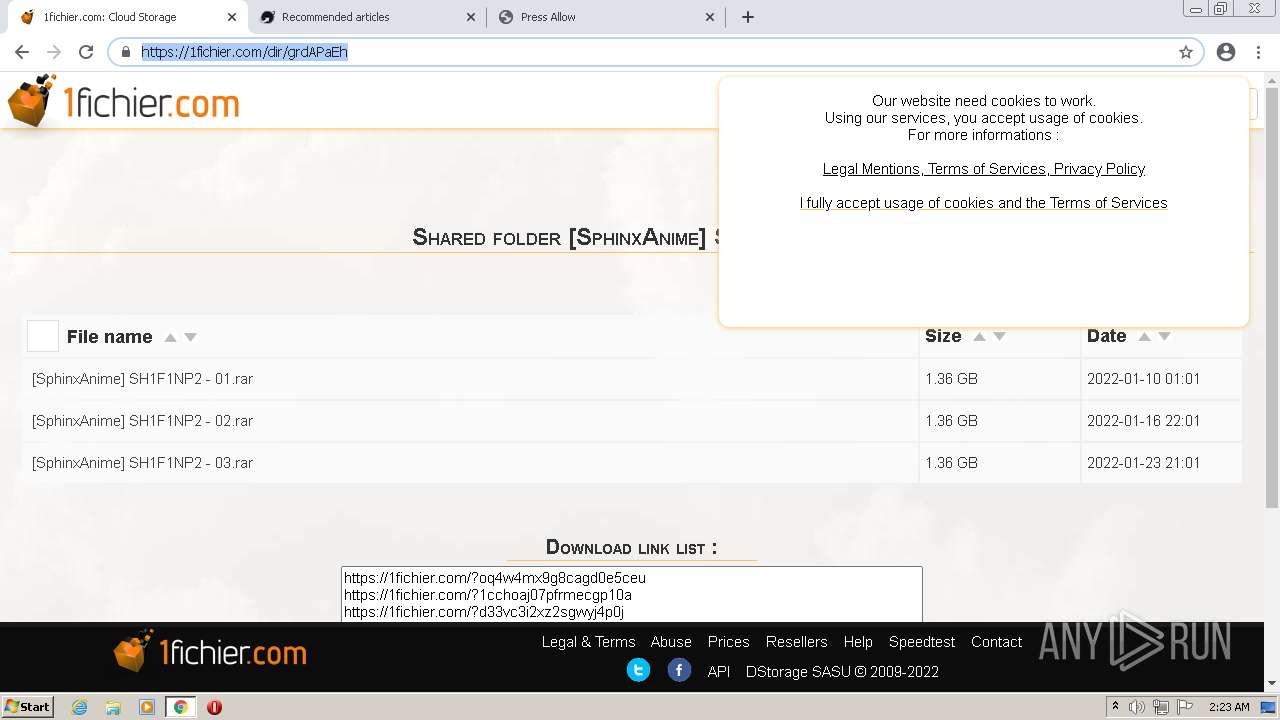The height and width of the screenshot is (720, 1280).
Task: Click the Size column header
Action: click(x=943, y=336)
